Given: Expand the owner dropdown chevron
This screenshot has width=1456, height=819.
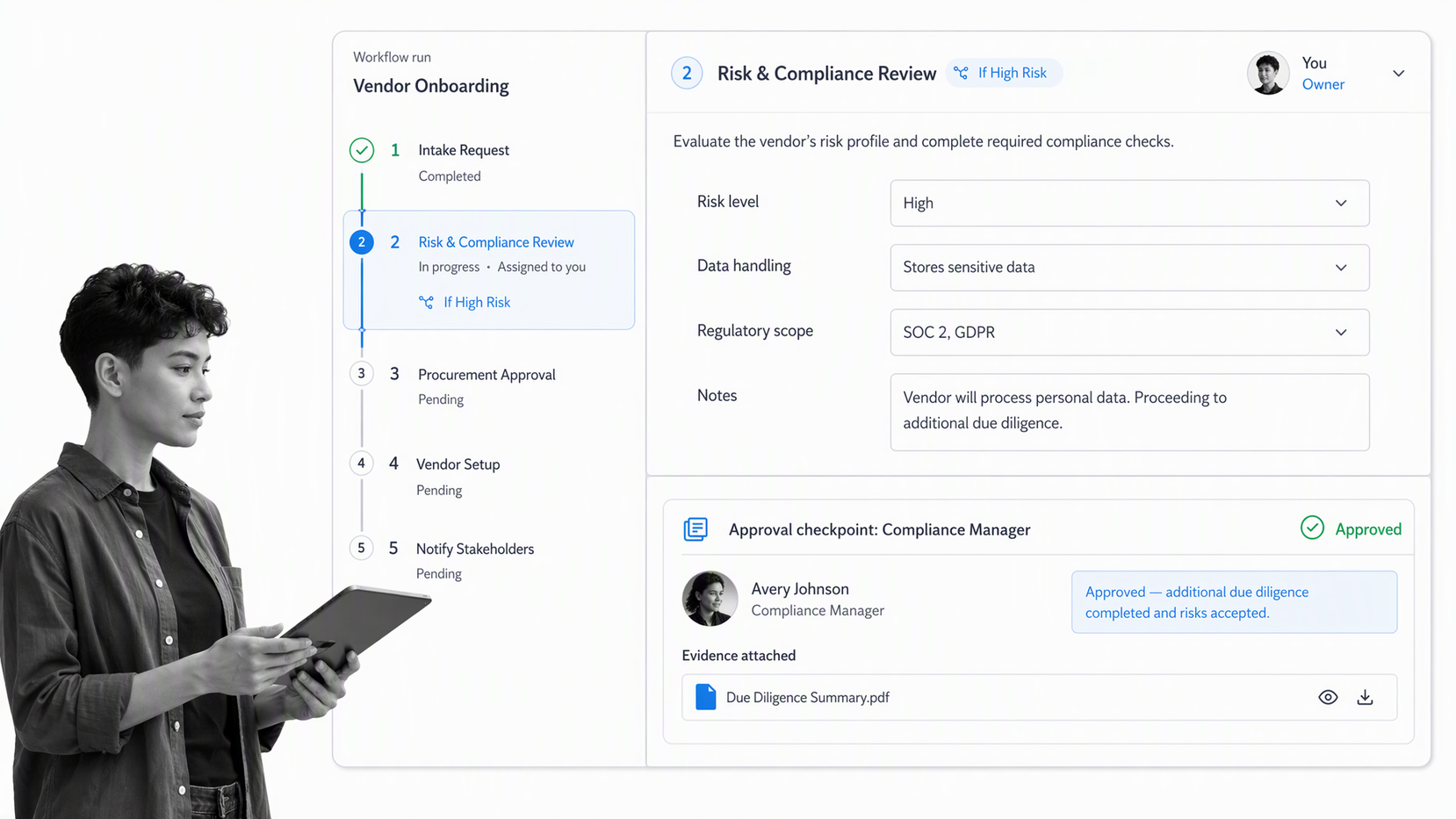Looking at the screenshot, I should click(1399, 74).
